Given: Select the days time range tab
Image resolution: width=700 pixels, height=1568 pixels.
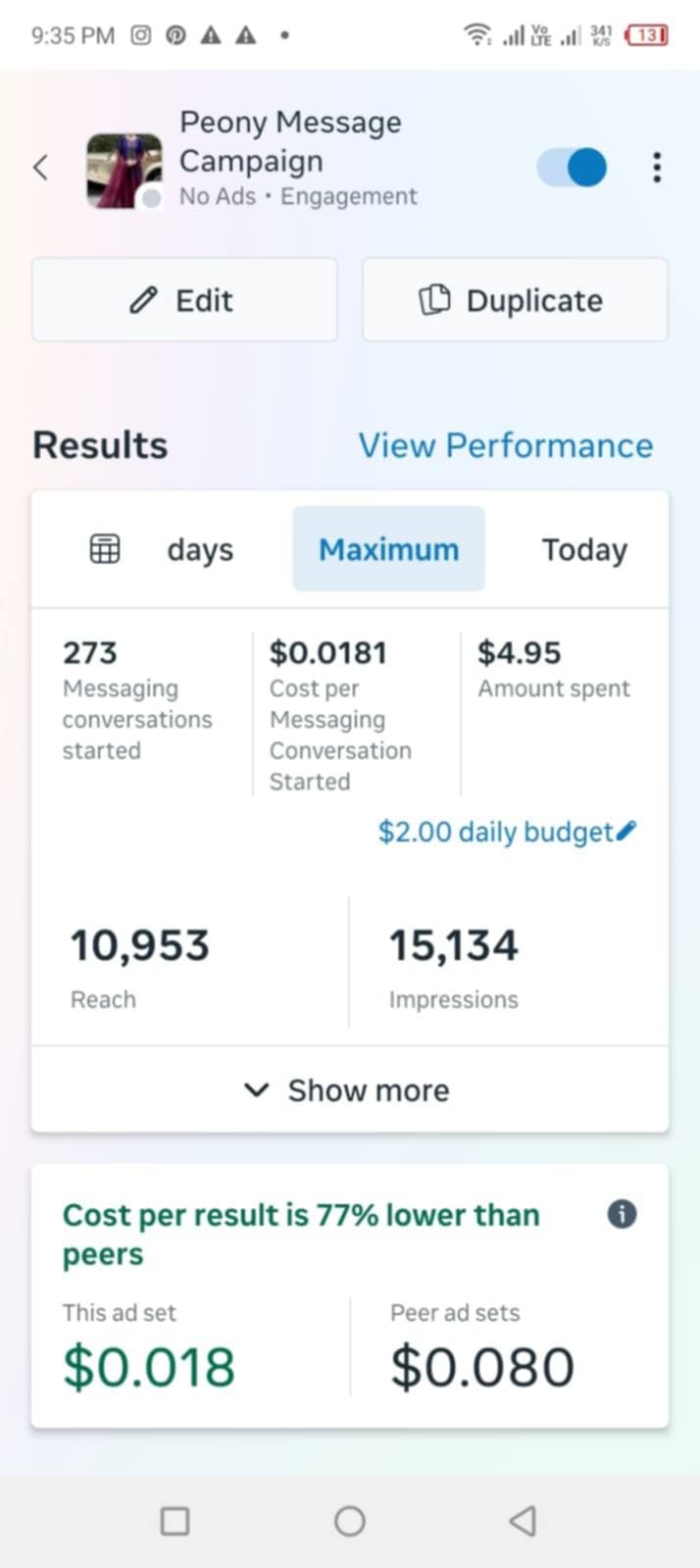Looking at the screenshot, I should pos(200,549).
